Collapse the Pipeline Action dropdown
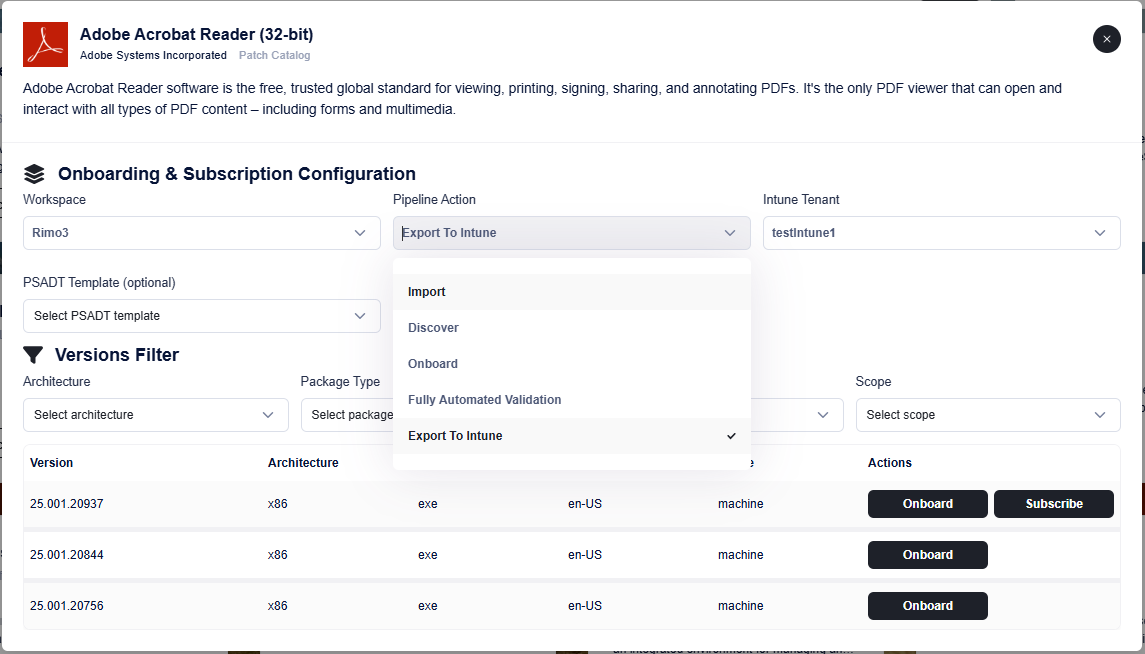This screenshot has height=654, width=1145. tap(571, 233)
